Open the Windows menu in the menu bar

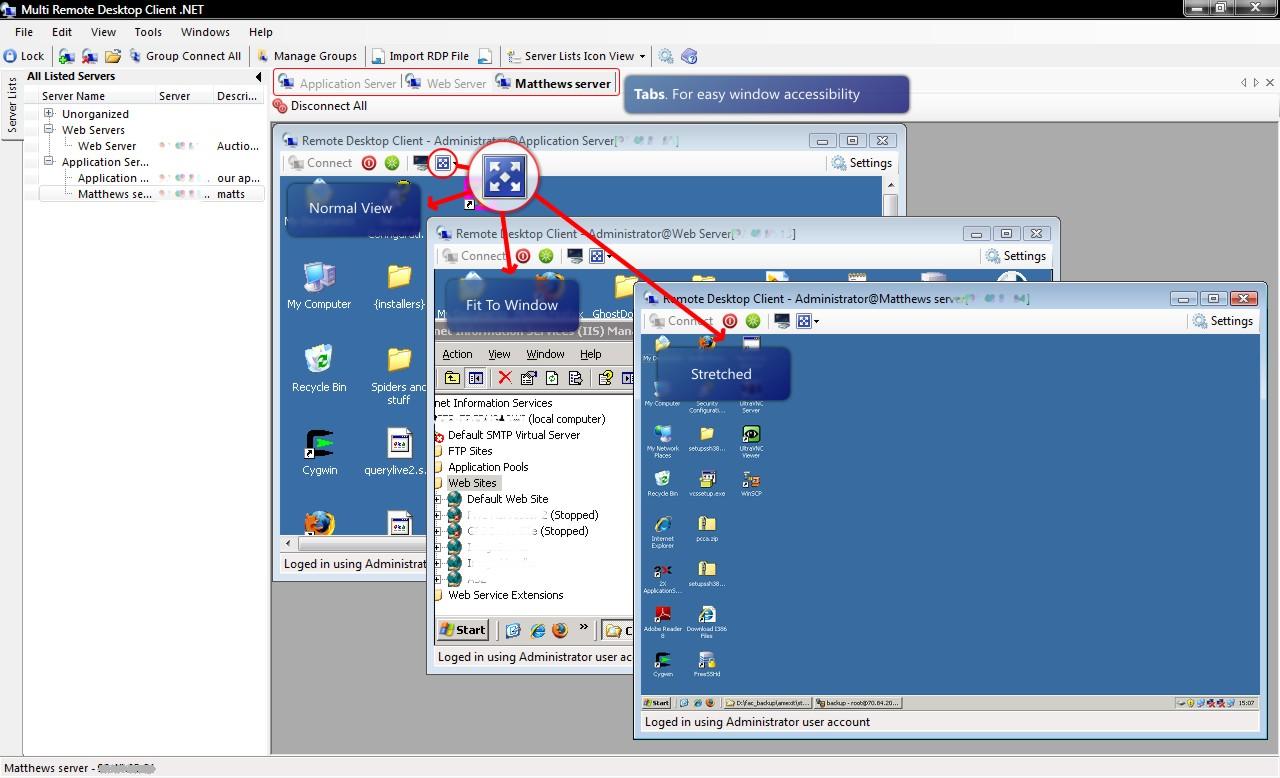pos(204,31)
